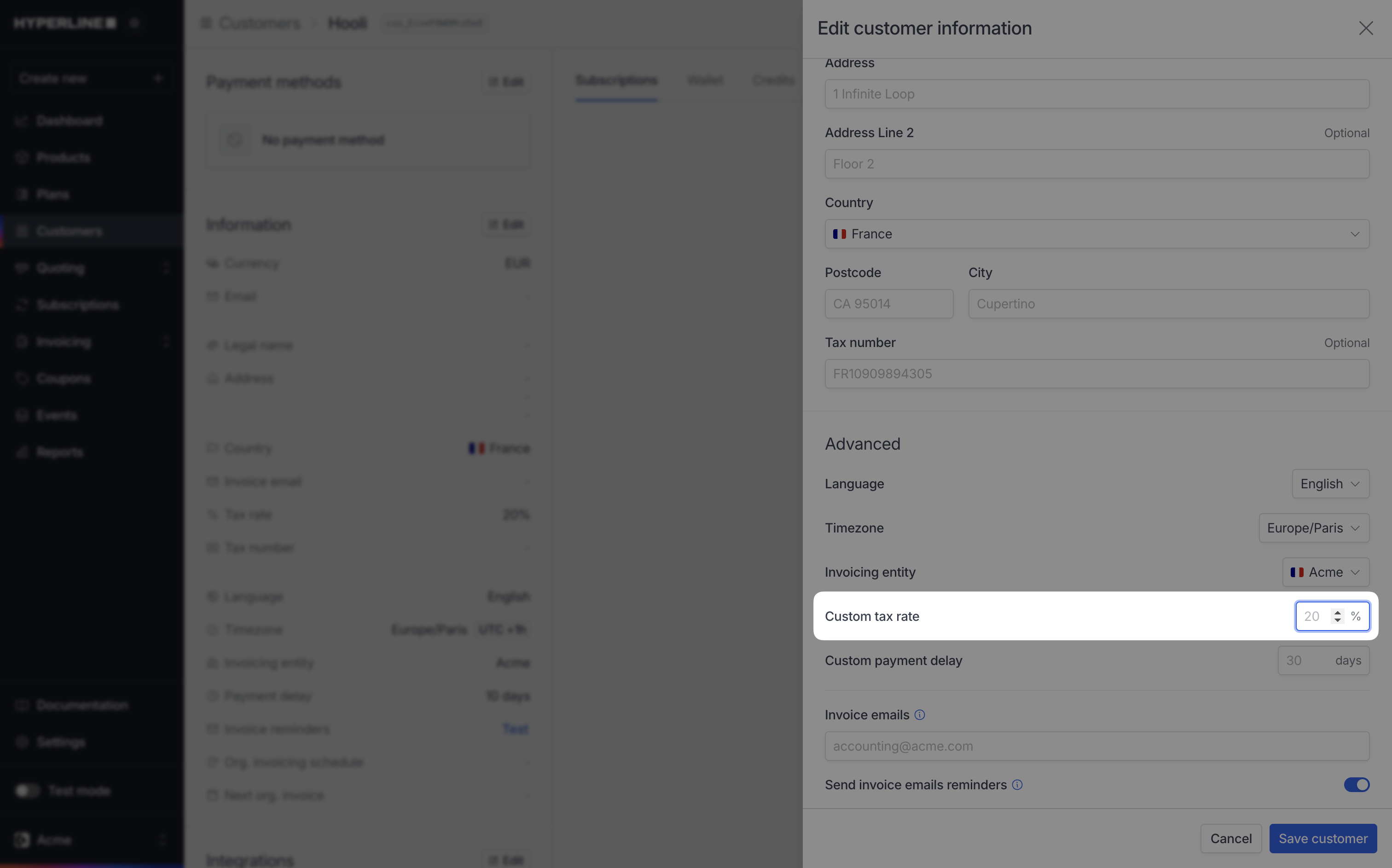This screenshot has width=1392, height=868.
Task: Click the Dashboard sidebar icon
Action: [x=22, y=121]
